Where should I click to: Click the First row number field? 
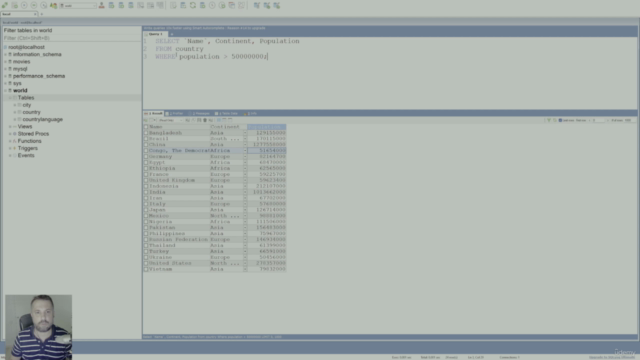598,120
